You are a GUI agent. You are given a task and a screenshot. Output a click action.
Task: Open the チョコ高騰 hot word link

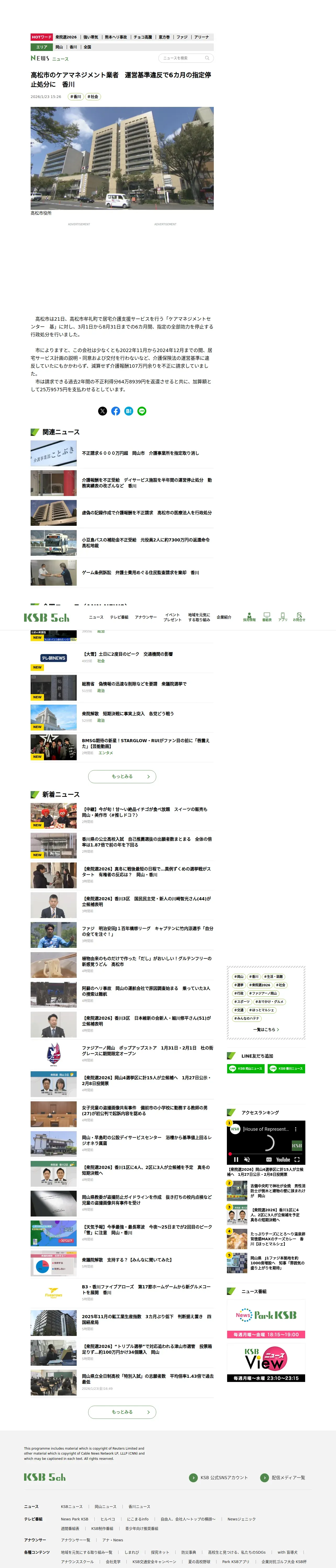(143, 37)
